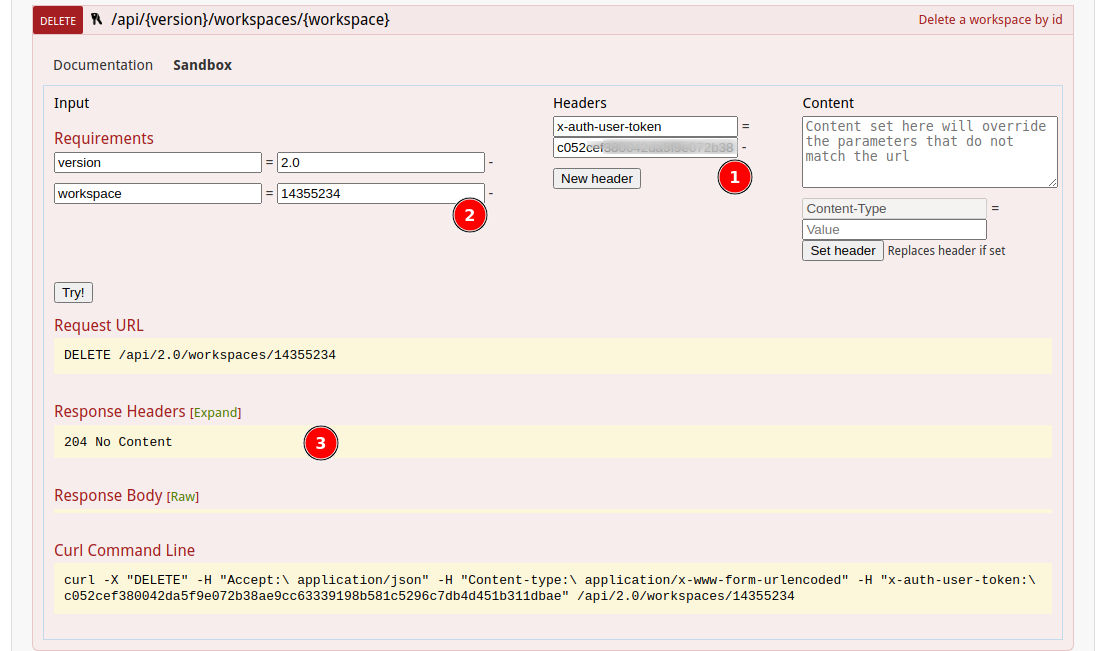Click the endpoint path /api/{version}/workspaces/{workspace}
1103x651 pixels.
coord(250,19)
